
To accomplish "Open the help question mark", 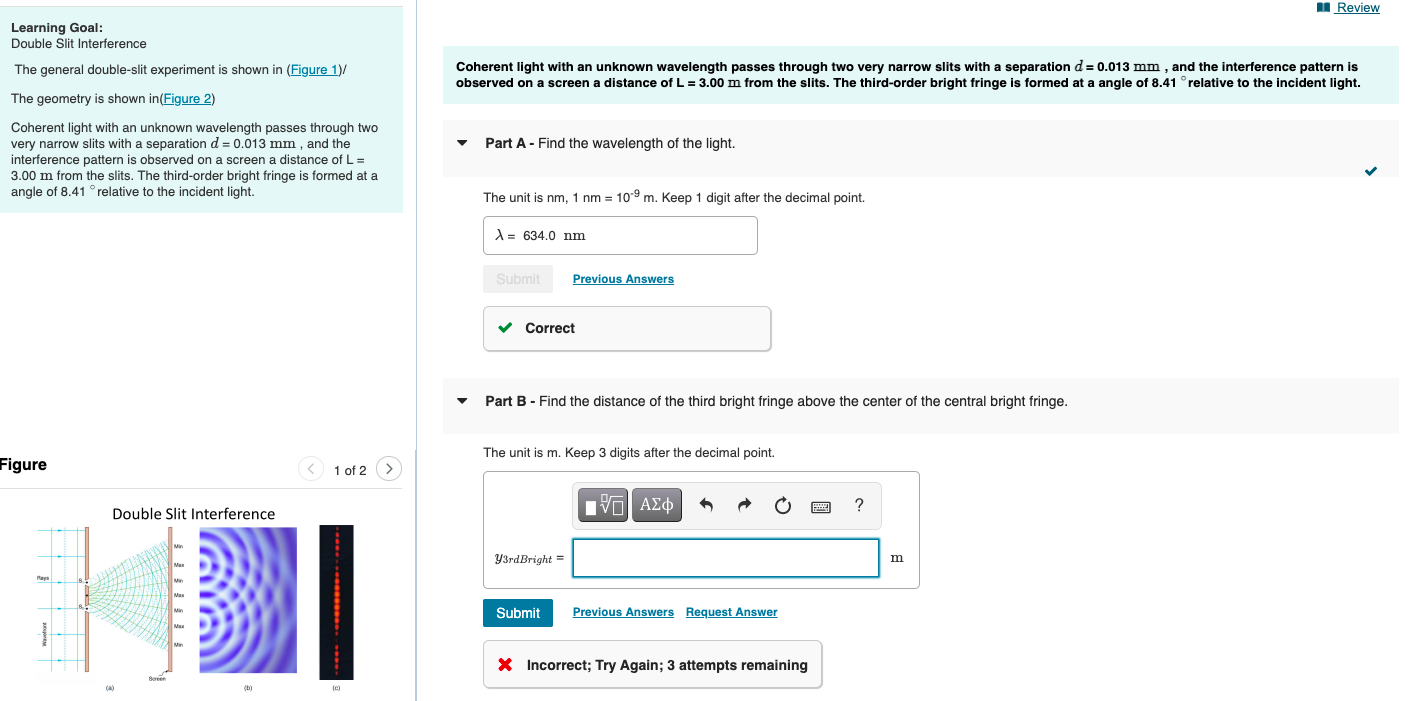I will tap(859, 506).
